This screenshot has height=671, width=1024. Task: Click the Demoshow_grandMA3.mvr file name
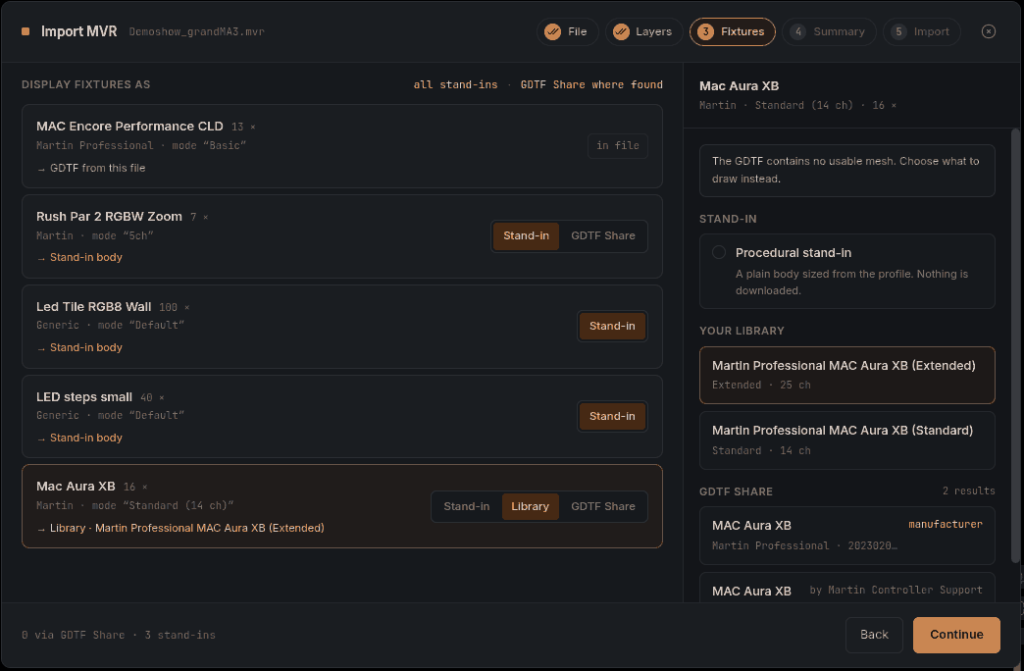point(197,31)
